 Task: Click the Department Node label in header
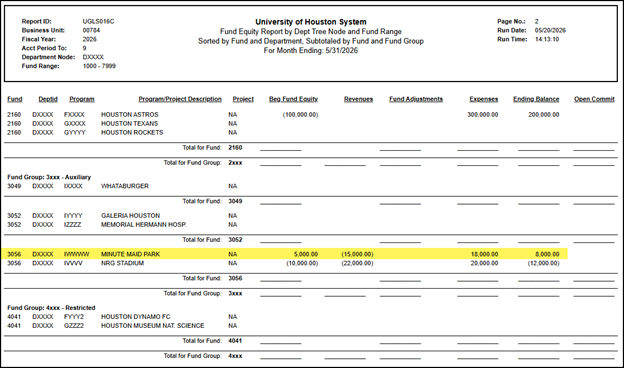click(x=48, y=57)
